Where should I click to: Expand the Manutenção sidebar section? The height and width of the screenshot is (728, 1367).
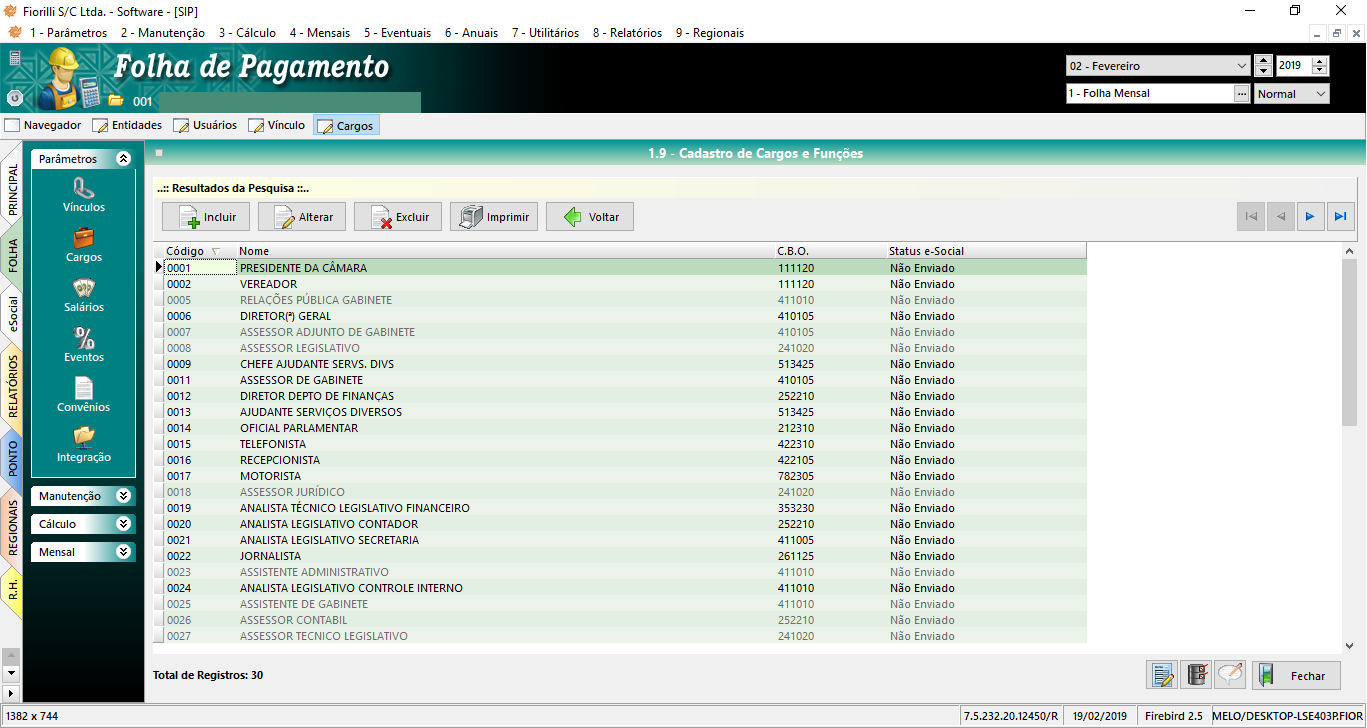point(84,496)
